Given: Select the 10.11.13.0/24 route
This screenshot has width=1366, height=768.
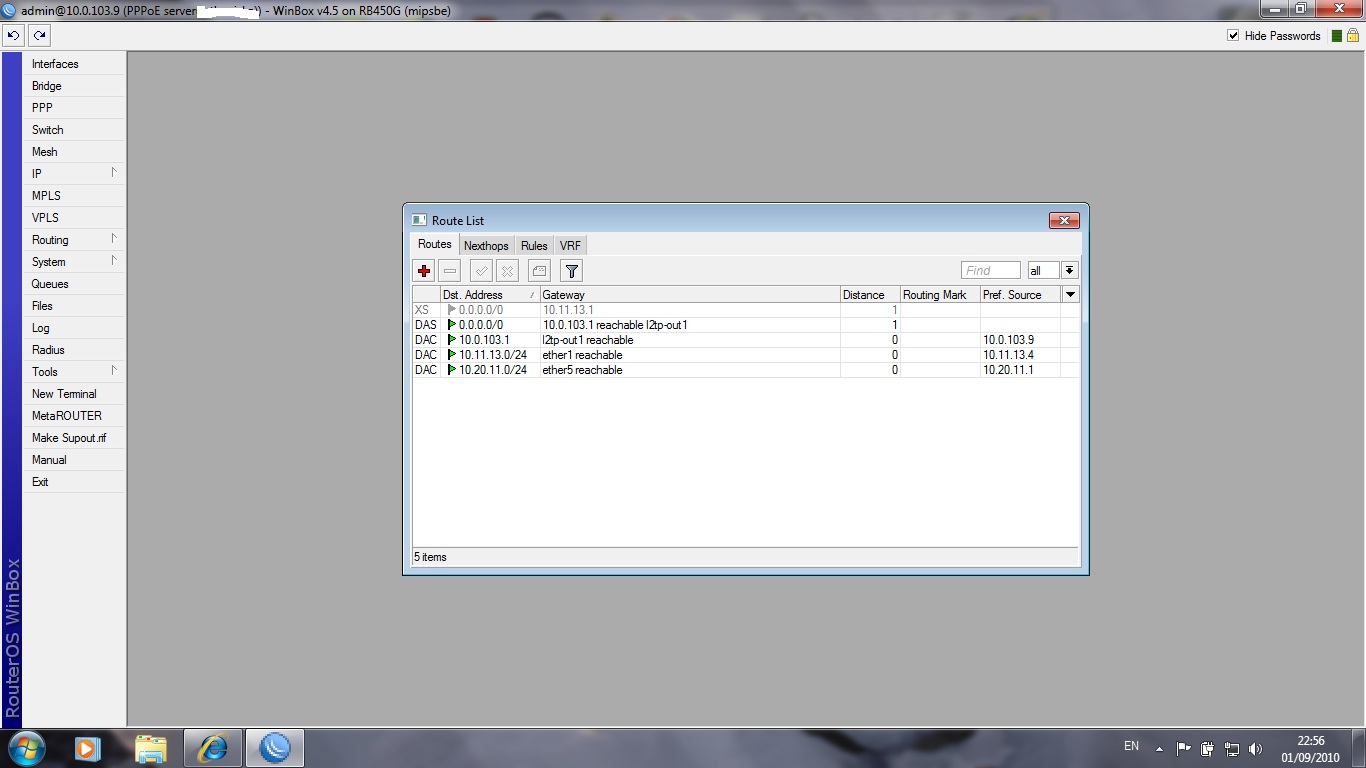Looking at the screenshot, I should tap(746, 355).
